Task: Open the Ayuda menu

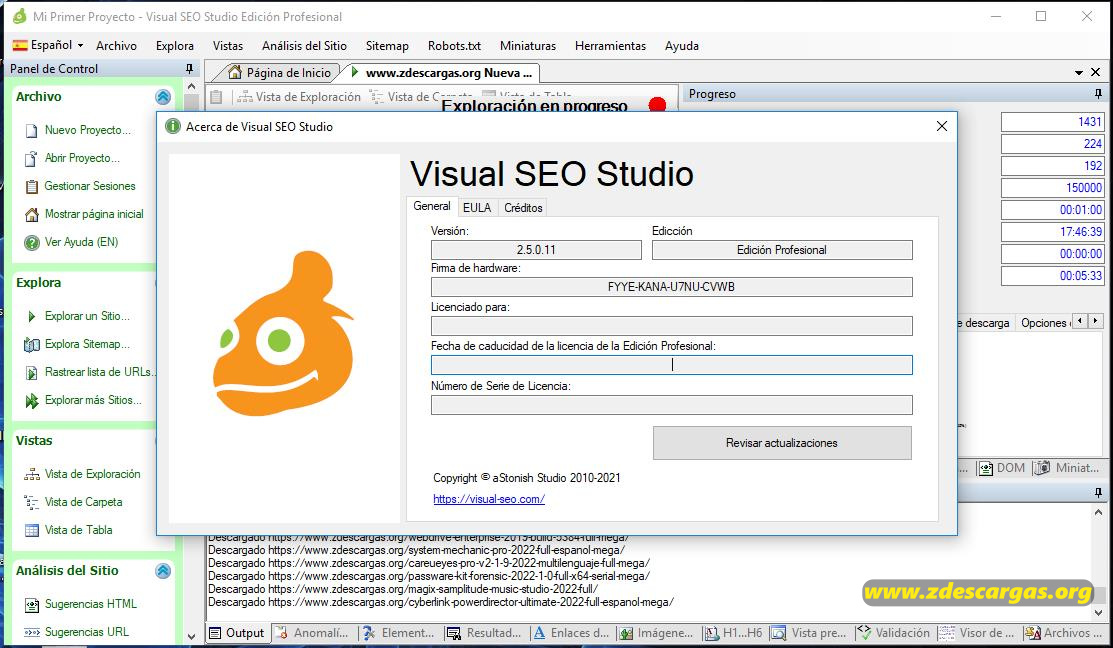Action: click(x=681, y=45)
